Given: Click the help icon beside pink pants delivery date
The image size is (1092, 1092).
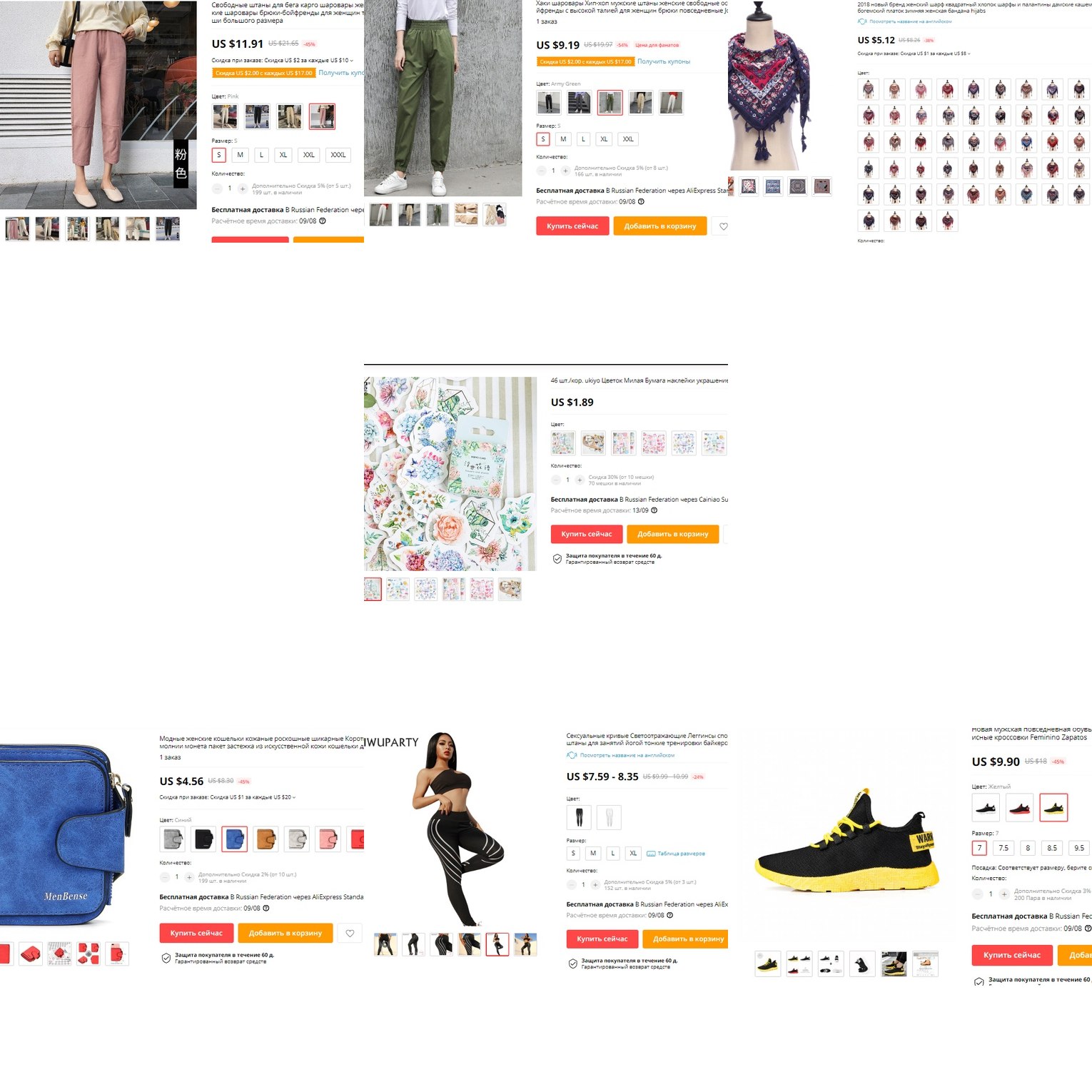Looking at the screenshot, I should (x=323, y=221).
